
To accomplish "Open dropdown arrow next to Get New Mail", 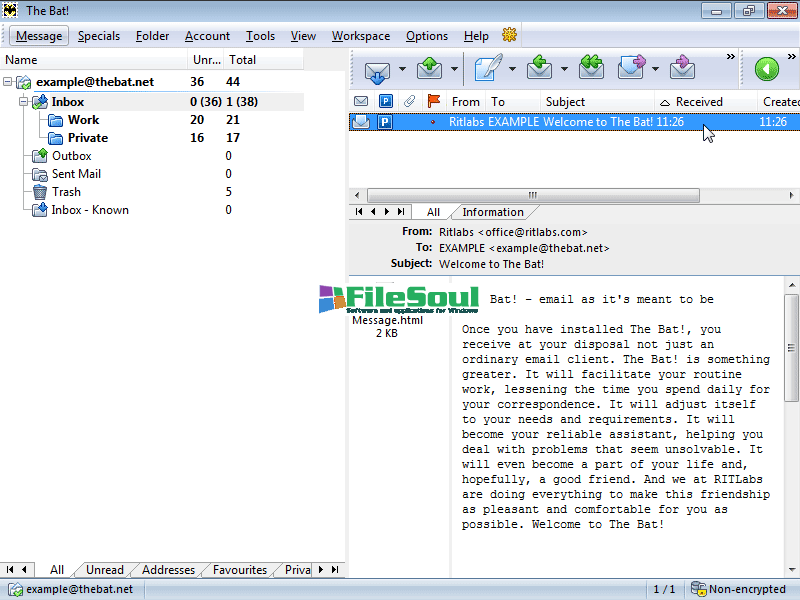I will point(403,70).
